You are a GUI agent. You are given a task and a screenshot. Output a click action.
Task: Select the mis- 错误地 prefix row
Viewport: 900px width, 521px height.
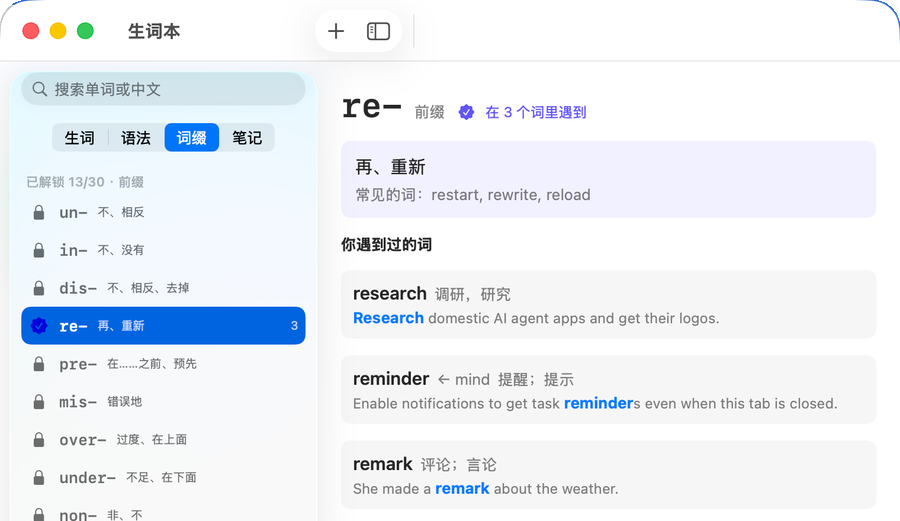tap(164, 402)
